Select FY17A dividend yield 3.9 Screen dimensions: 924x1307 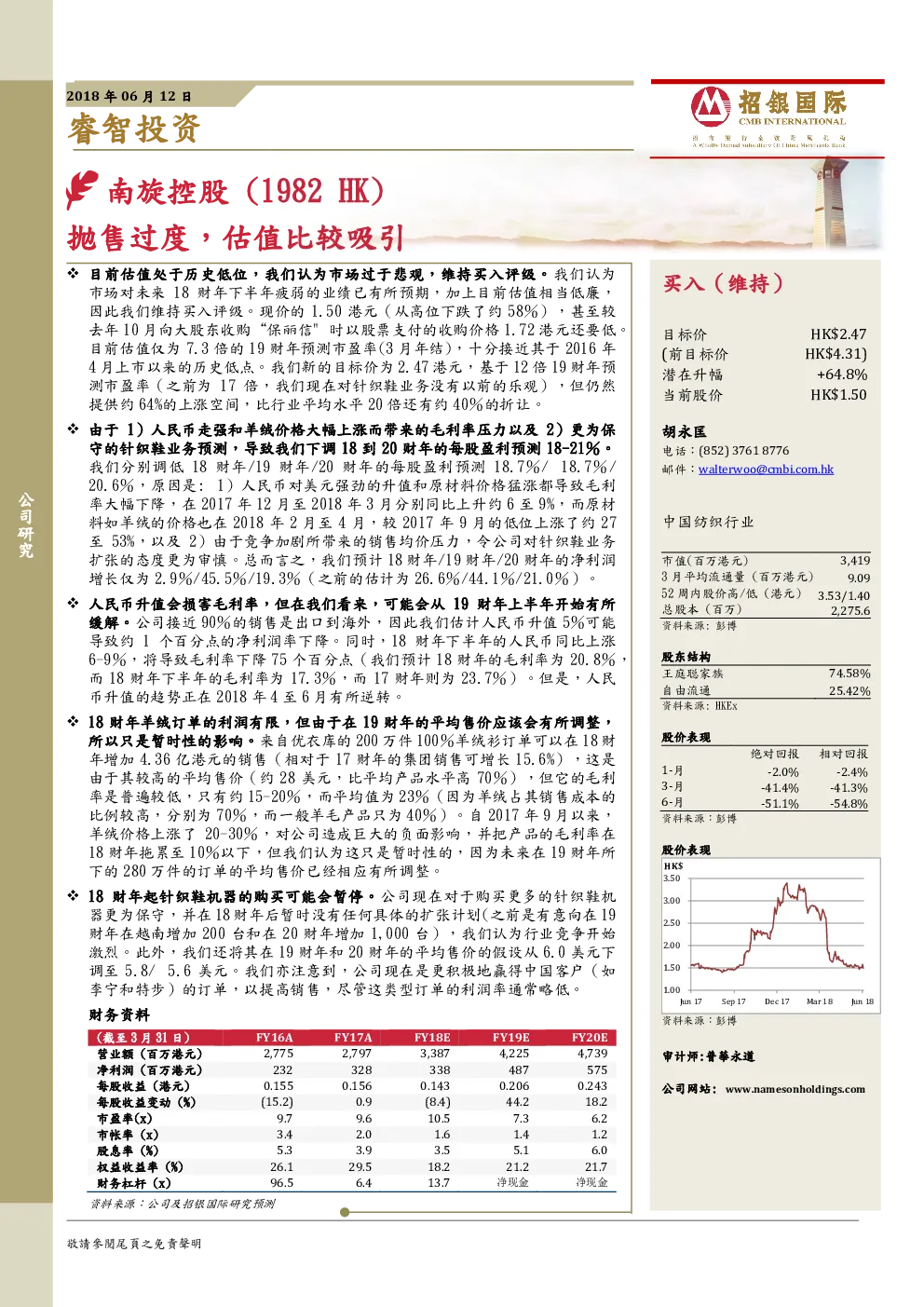[x=364, y=1150]
